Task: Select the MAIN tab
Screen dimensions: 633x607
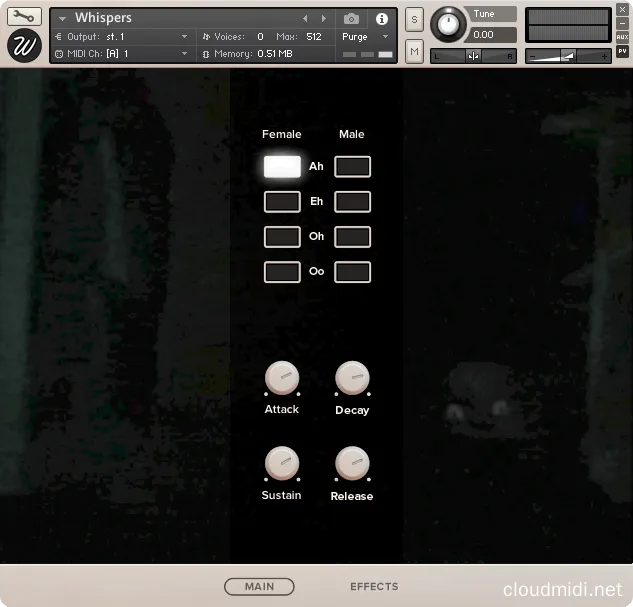Action: coord(259,587)
